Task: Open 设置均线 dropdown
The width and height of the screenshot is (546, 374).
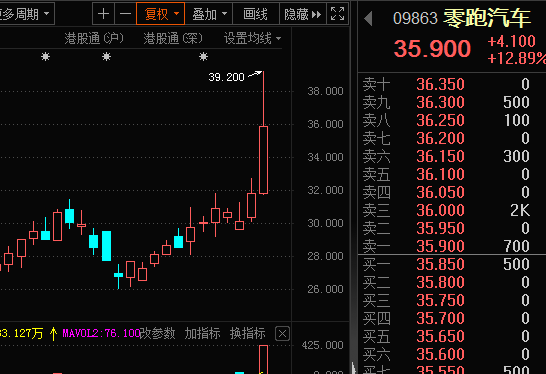Action: pos(252,38)
